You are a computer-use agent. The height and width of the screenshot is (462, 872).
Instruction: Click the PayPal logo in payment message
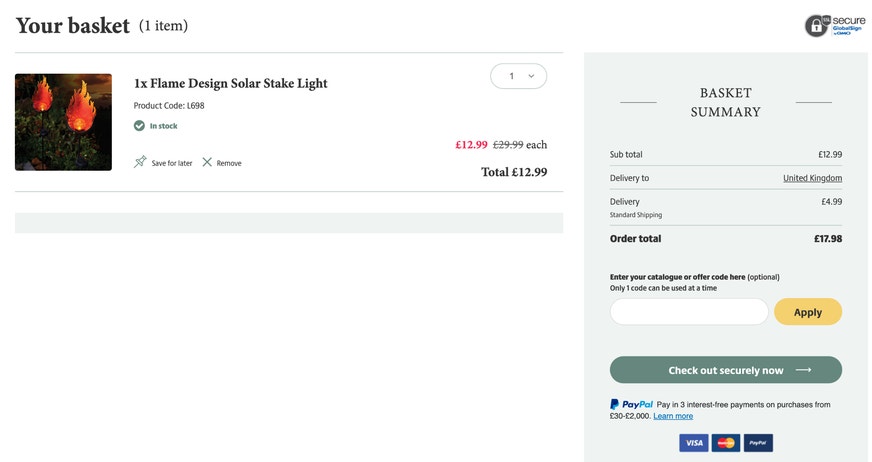631,404
